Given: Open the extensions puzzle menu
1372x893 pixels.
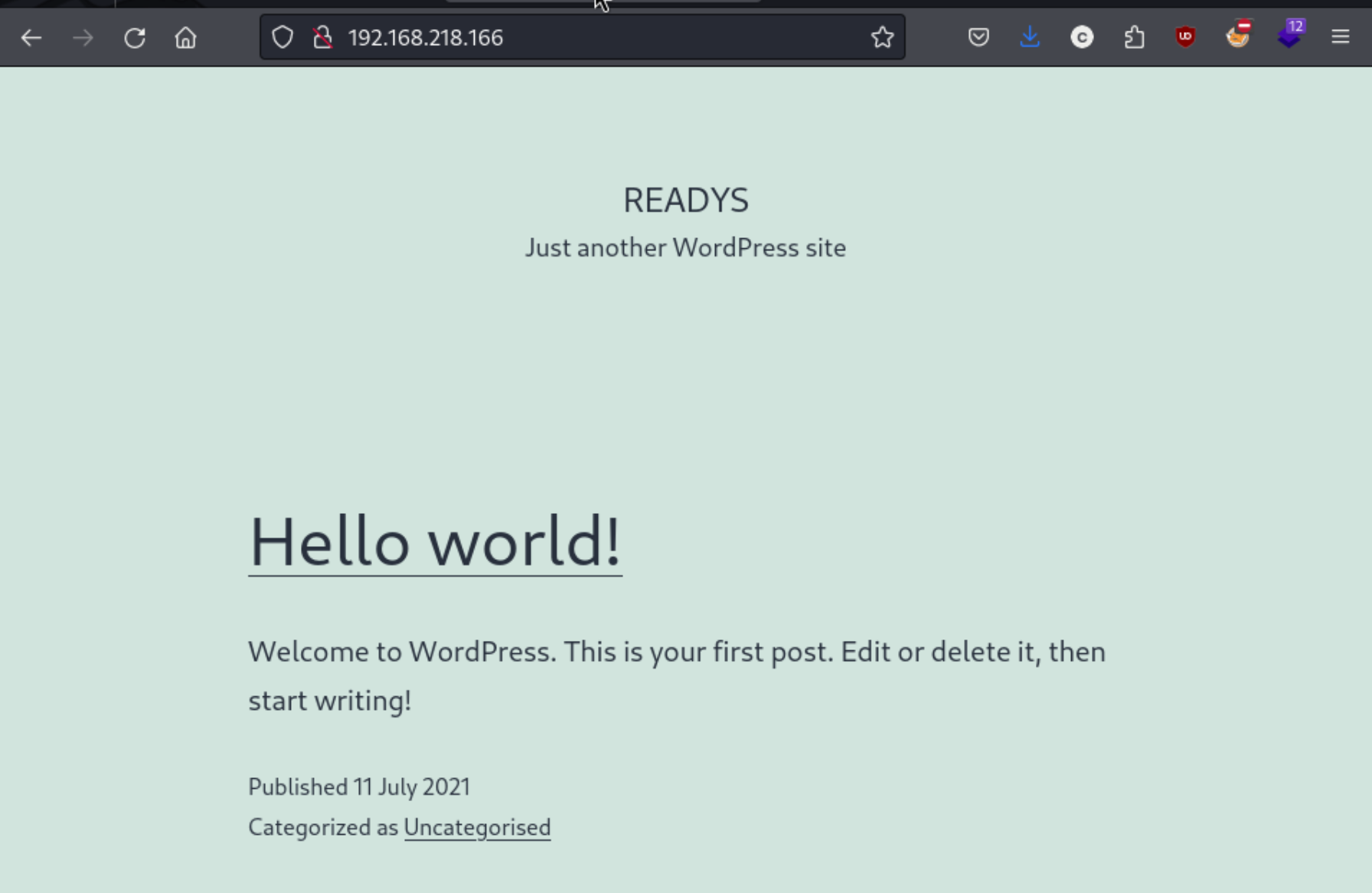Looking at the screenshot, I should [1134, 37].
